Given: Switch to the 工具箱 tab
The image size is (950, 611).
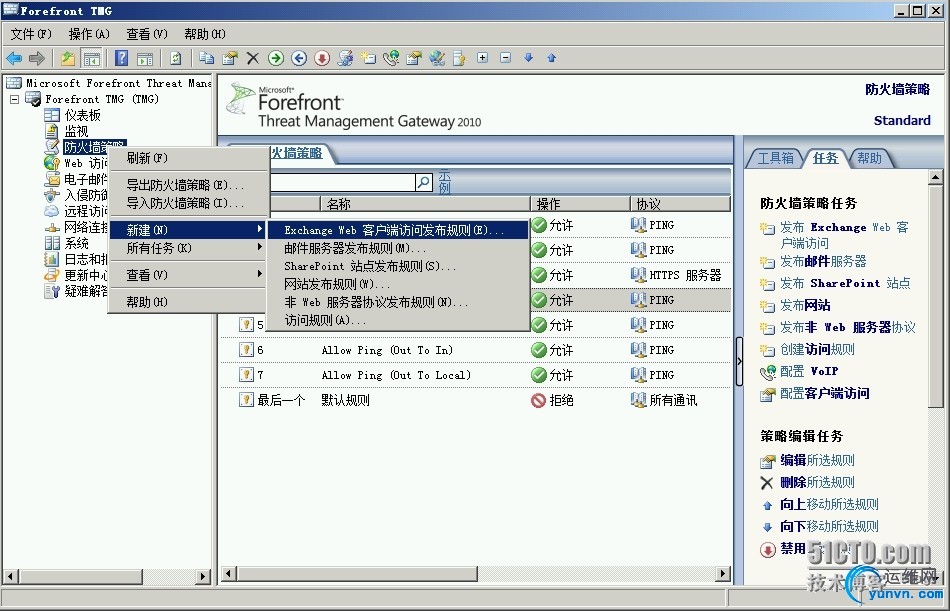Looking at the screenshot, I should (x=775, y=158).
